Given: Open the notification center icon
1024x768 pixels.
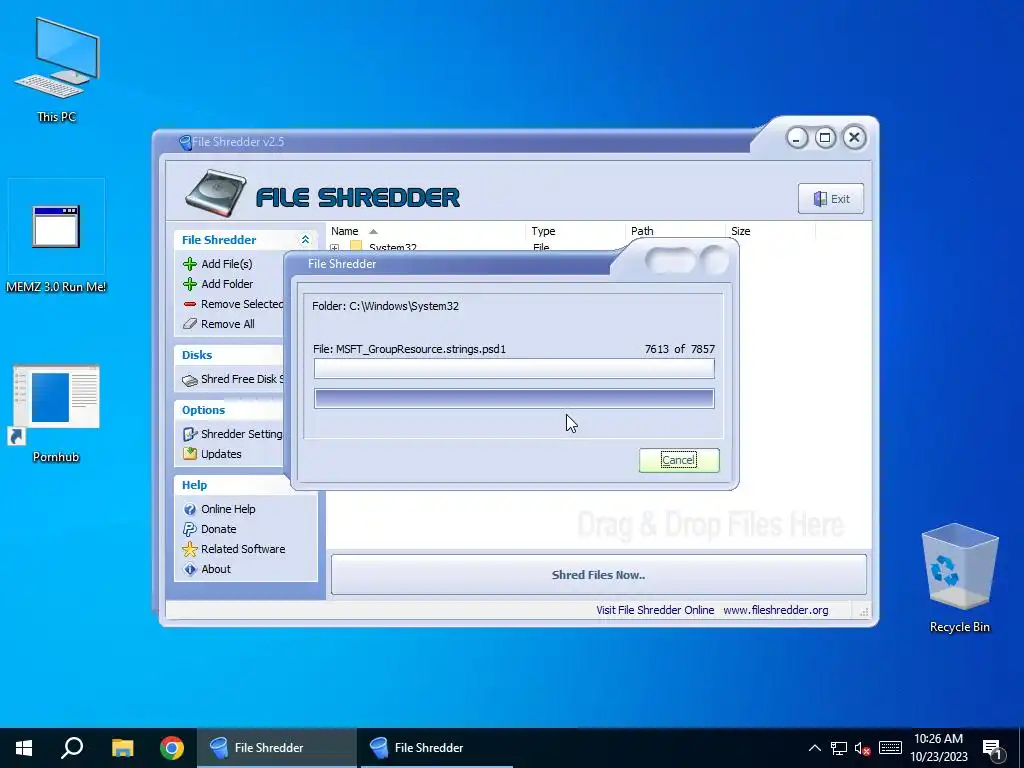Looking at the screenshot, I should click(x=992, y=749).
